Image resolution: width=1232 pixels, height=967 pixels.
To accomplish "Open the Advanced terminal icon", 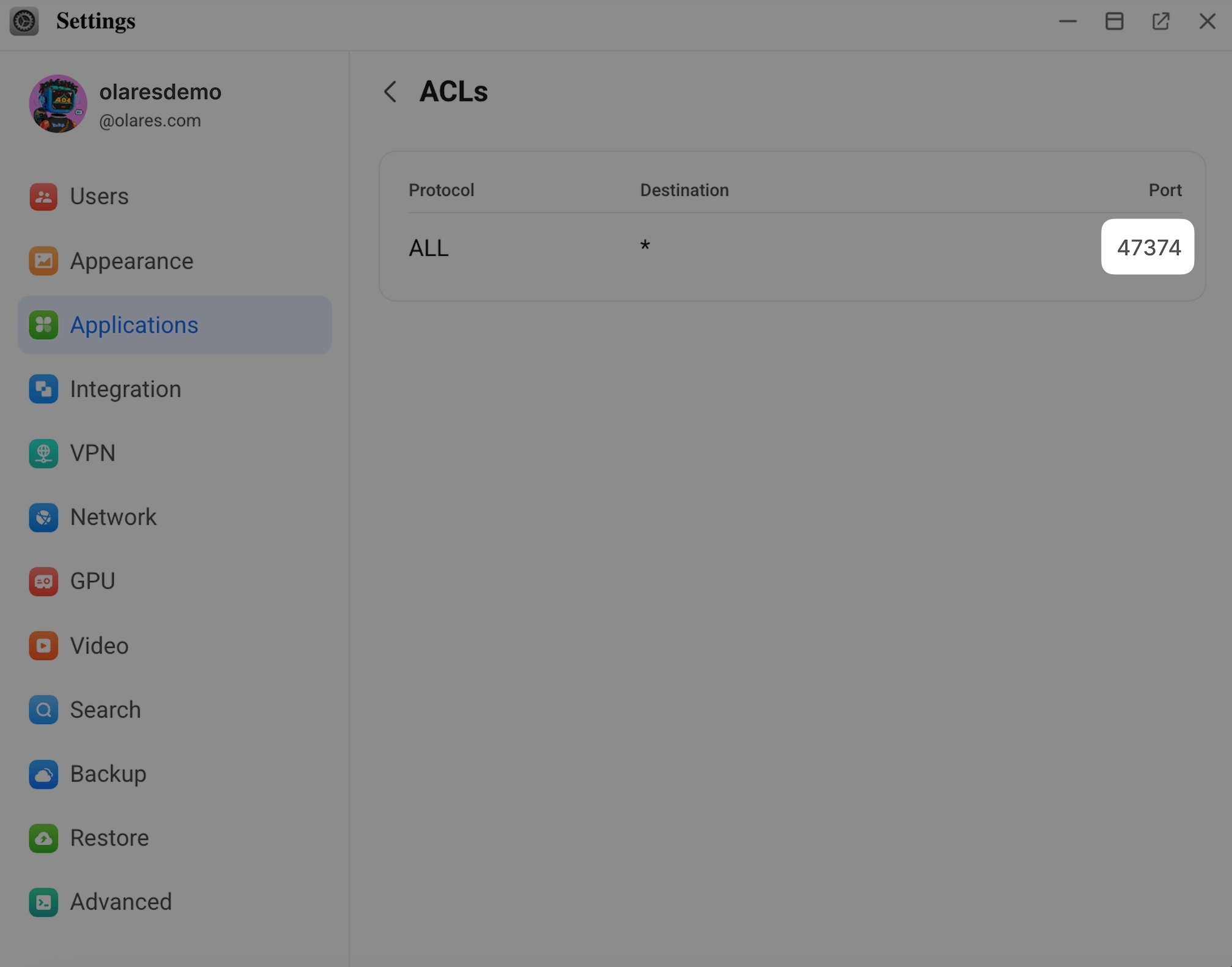I will click(x=43, y=902).
